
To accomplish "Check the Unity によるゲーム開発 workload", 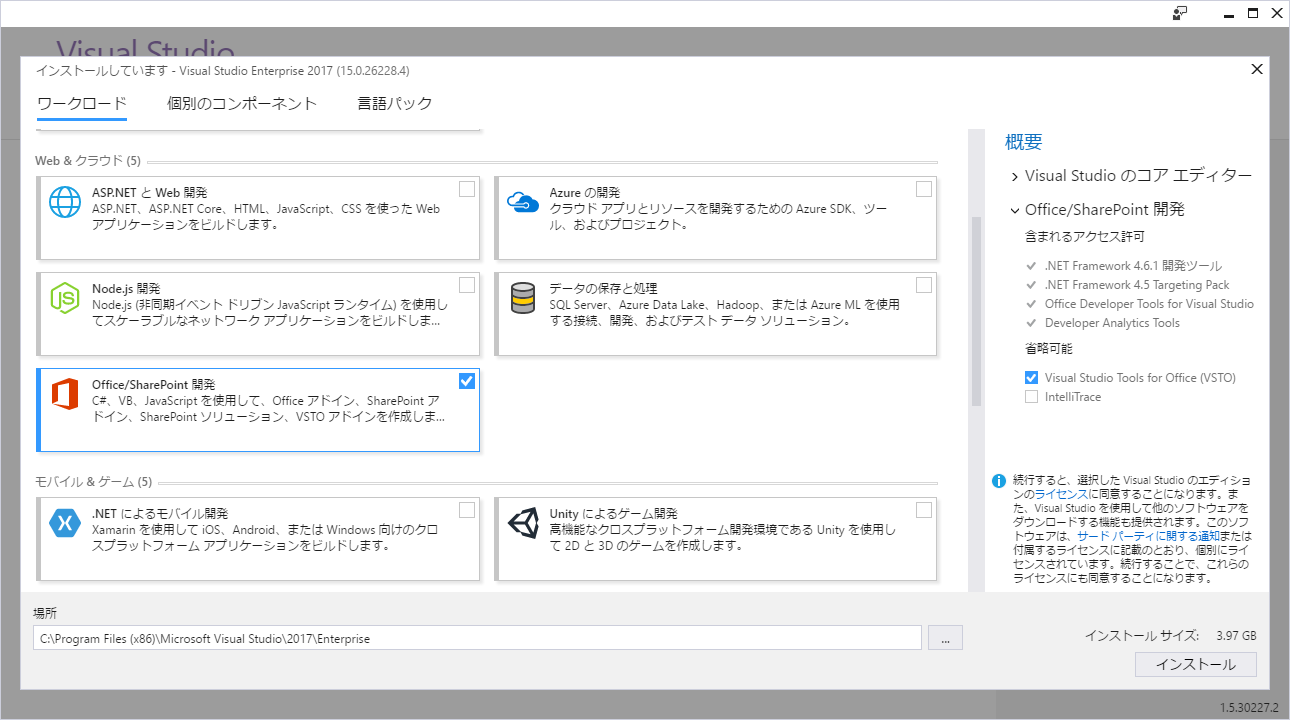I will tap(923, 510).
